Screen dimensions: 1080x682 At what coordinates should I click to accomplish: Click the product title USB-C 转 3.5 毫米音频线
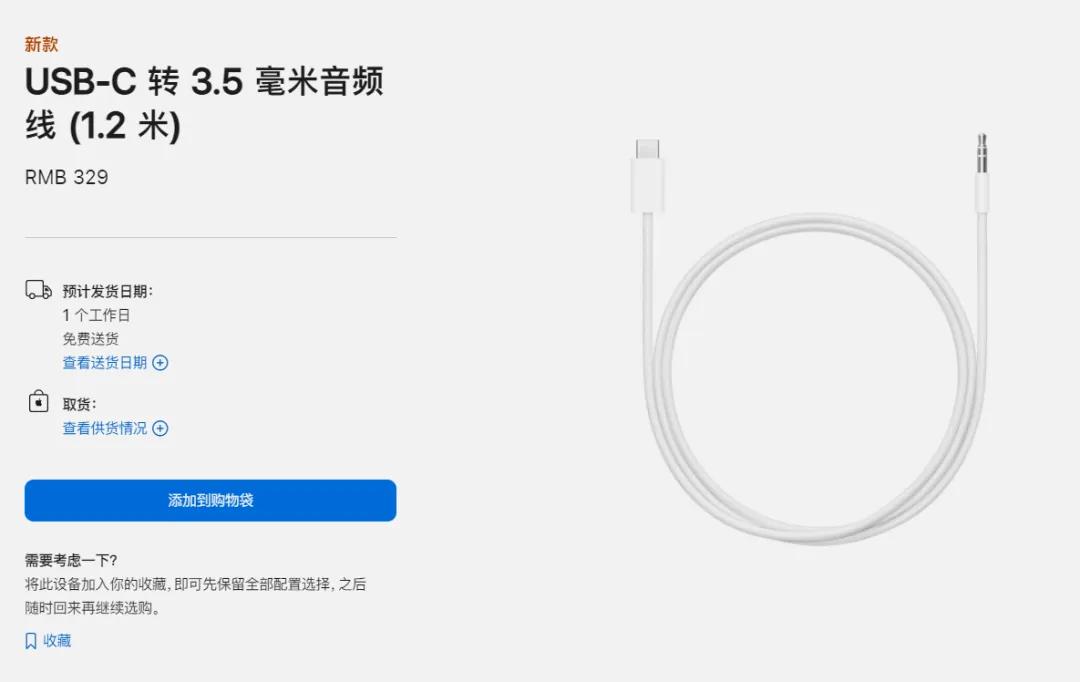pyautogui.click(x=204, y=103)
